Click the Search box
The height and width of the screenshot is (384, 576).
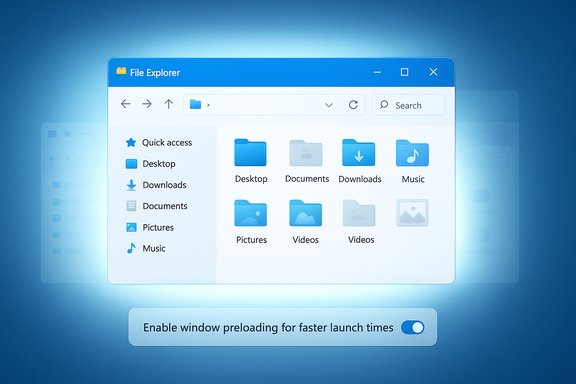[x=408, y=105]
